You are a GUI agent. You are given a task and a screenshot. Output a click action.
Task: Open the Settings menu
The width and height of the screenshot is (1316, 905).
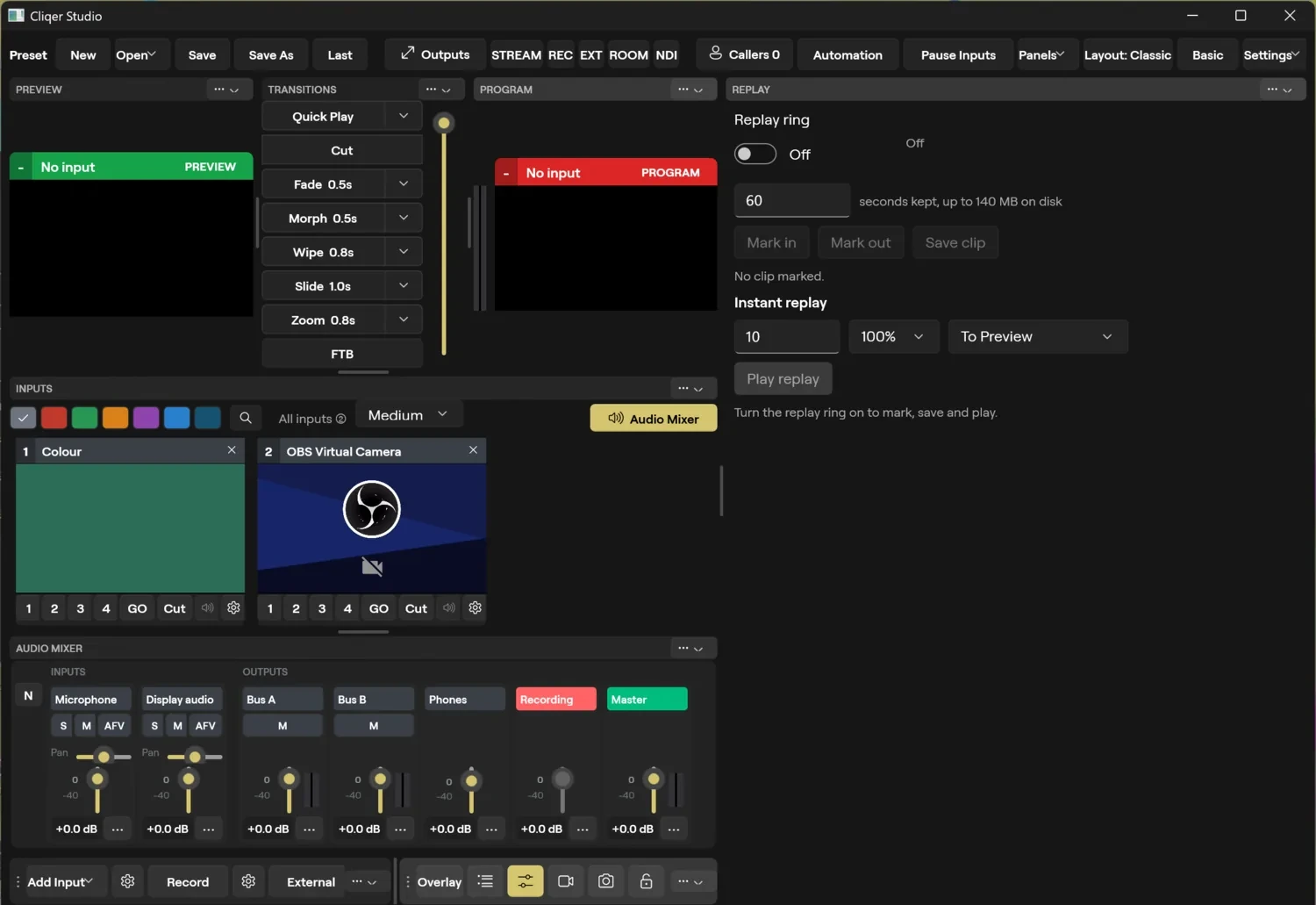(x=1271, y=54)
